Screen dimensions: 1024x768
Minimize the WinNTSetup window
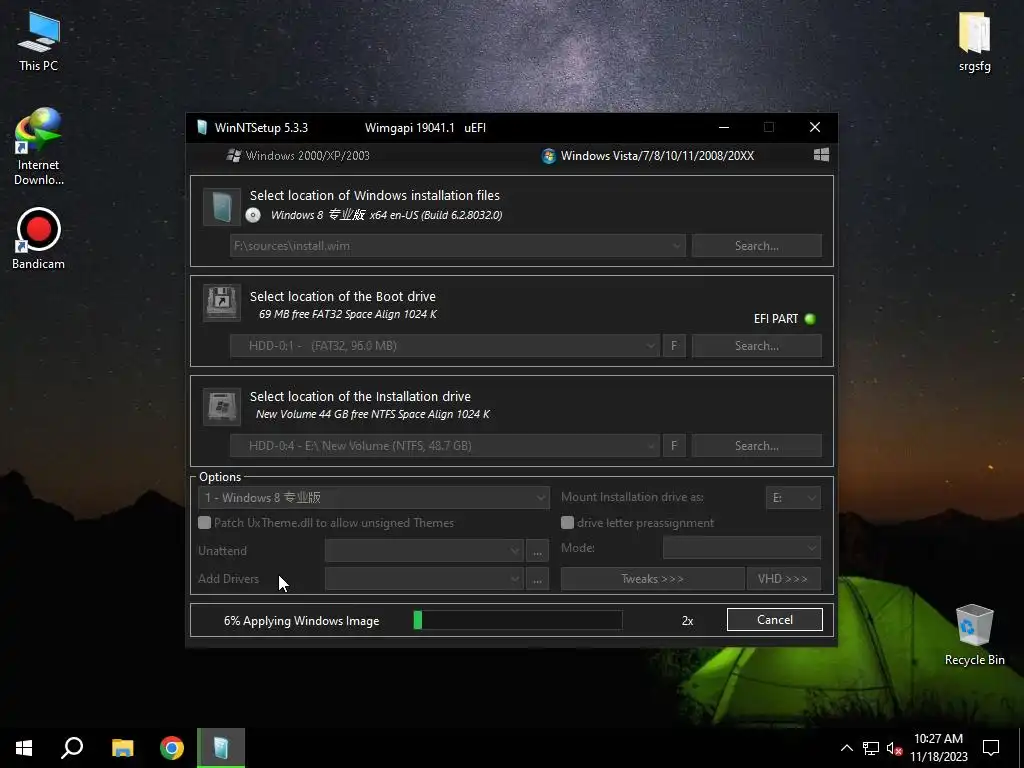click(x=724, y=127)
